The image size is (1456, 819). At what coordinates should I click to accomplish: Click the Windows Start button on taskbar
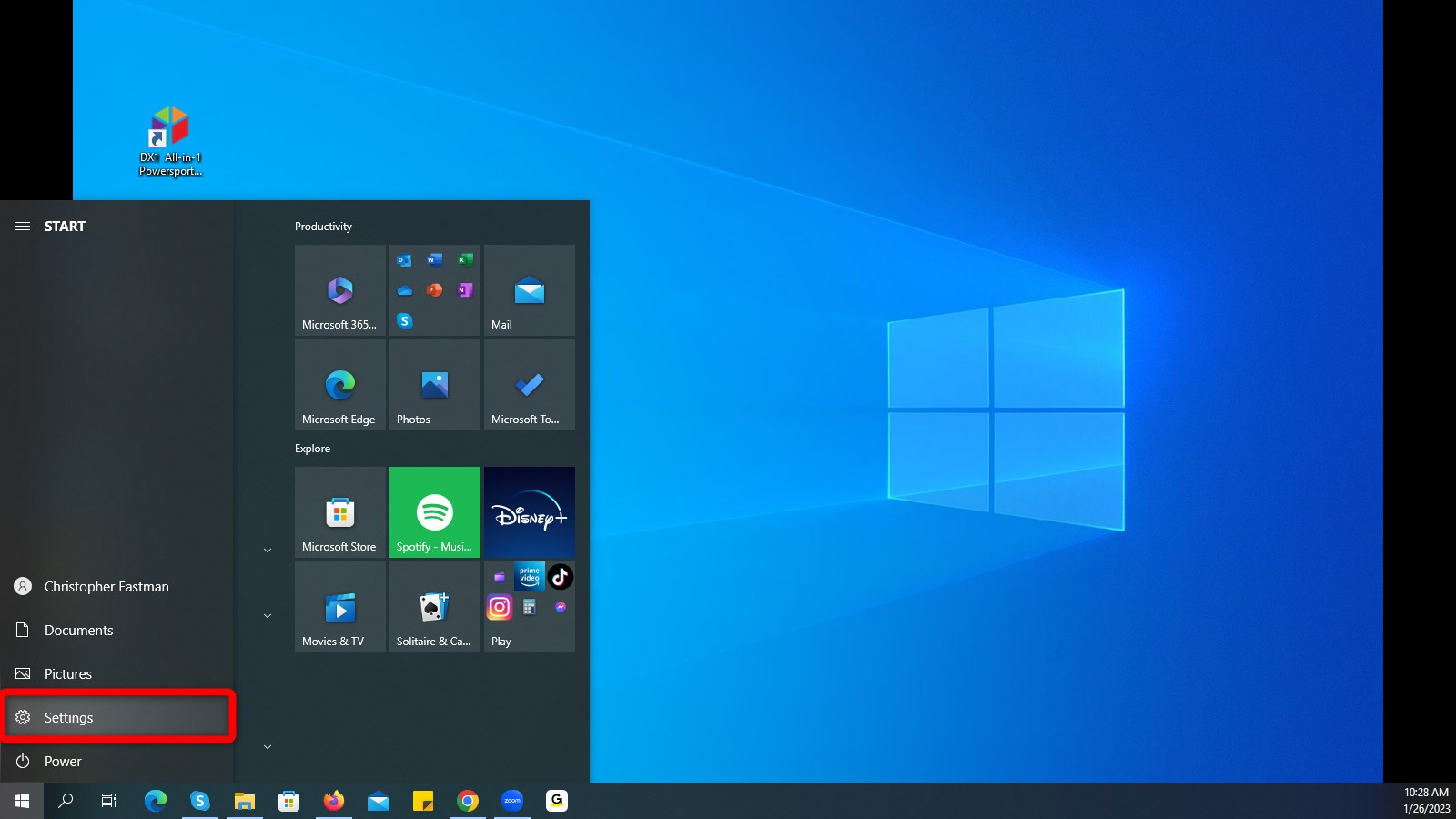[22, 801]
